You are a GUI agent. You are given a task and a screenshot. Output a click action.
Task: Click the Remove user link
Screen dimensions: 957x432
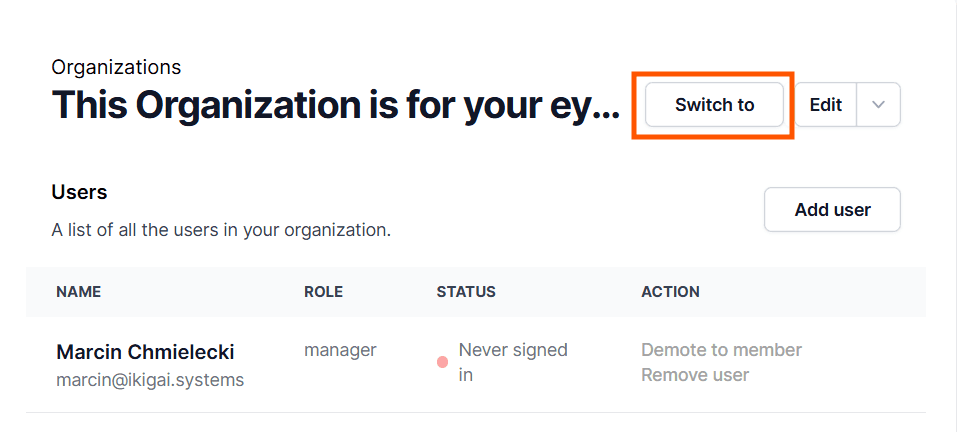(695, 375)
